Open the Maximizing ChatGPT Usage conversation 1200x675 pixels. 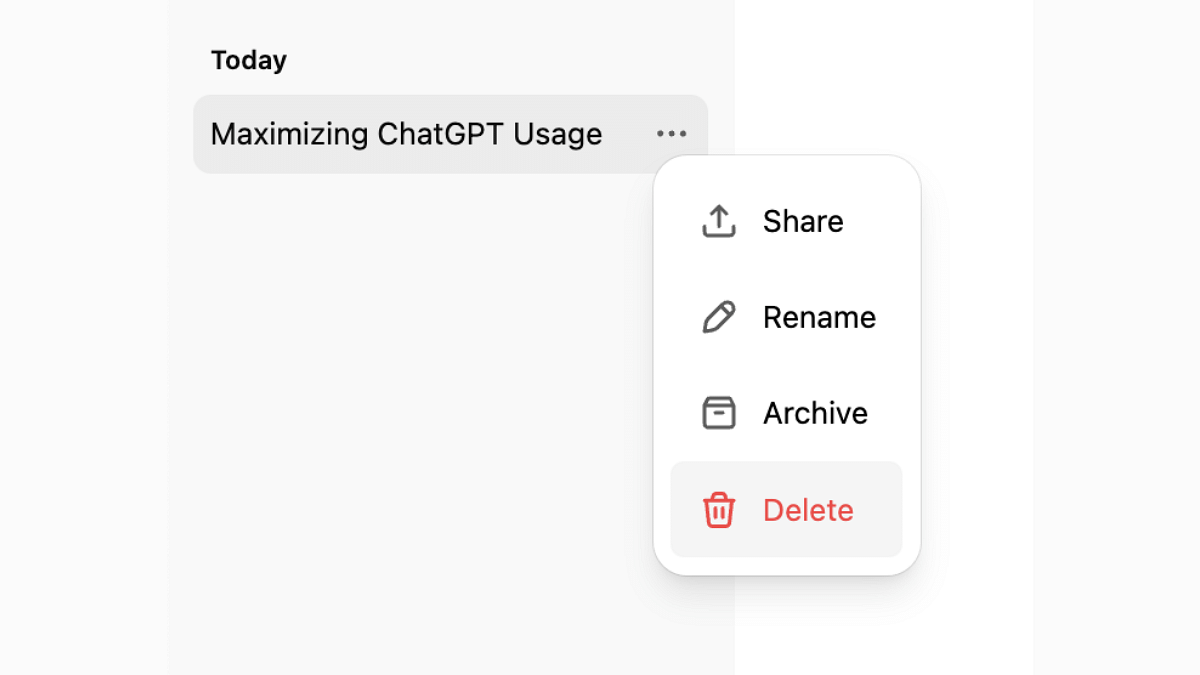coord(420,134)
